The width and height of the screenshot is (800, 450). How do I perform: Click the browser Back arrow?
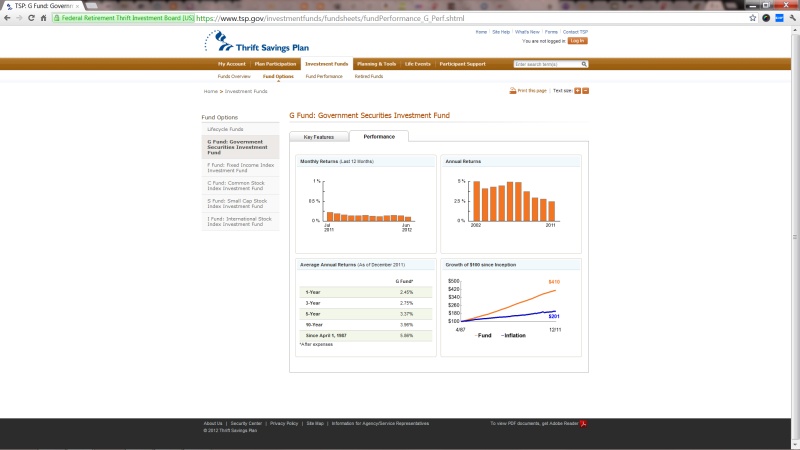tap(7, 18)
